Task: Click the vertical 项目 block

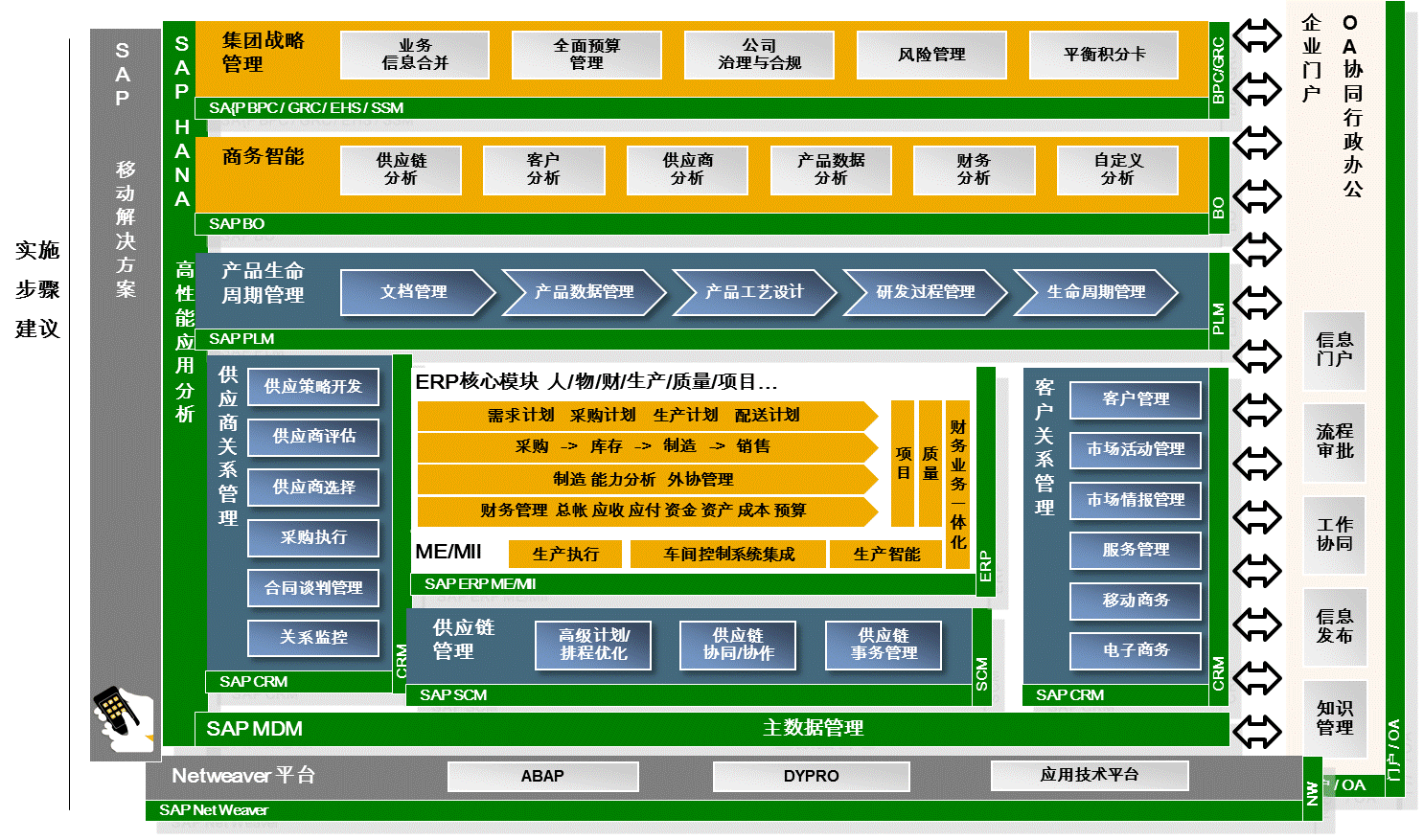Action: point(903,464)
